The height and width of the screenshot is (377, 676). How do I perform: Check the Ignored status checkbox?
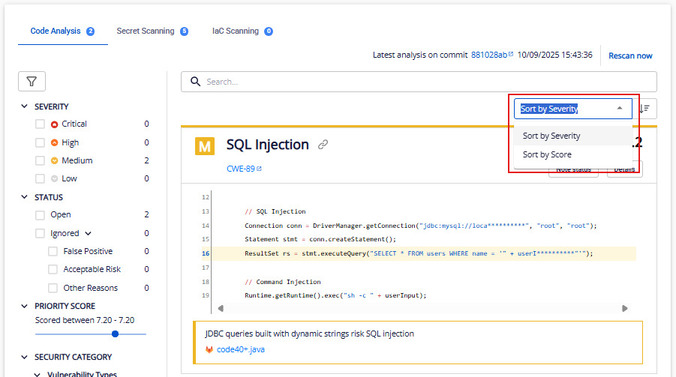coord(40,233)
